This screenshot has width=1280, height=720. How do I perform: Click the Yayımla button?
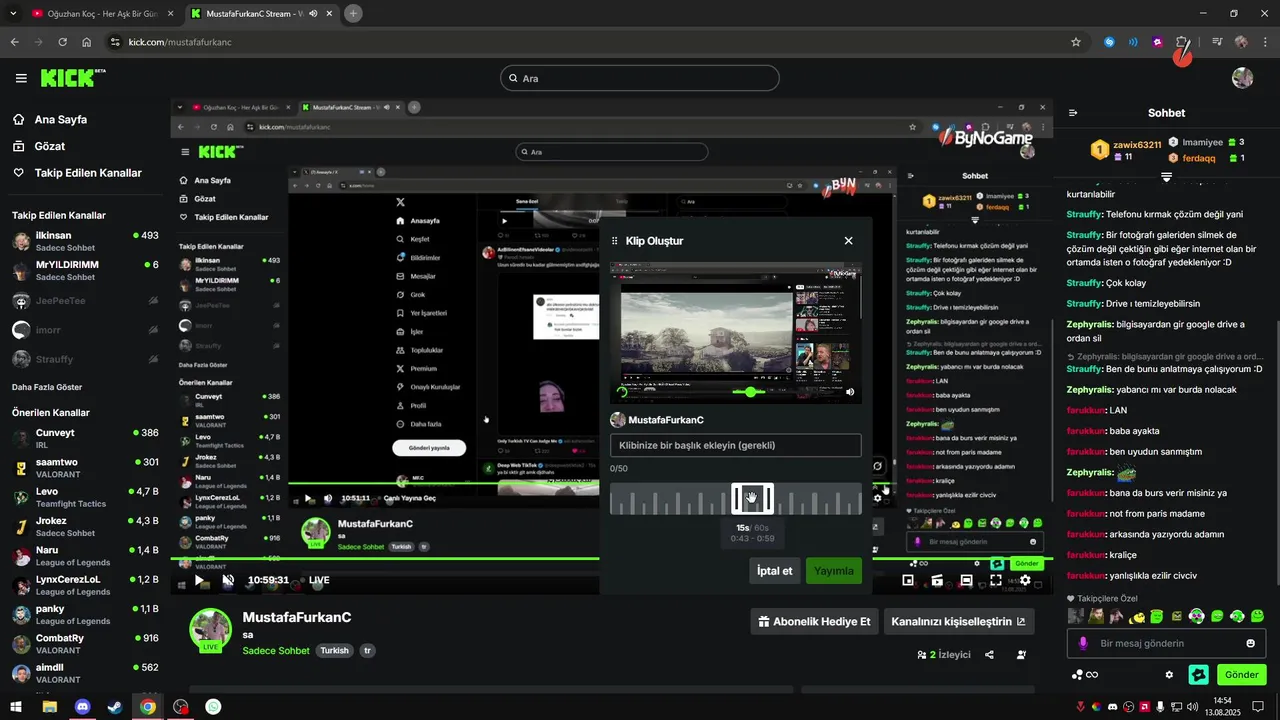[x=834, y=571]
